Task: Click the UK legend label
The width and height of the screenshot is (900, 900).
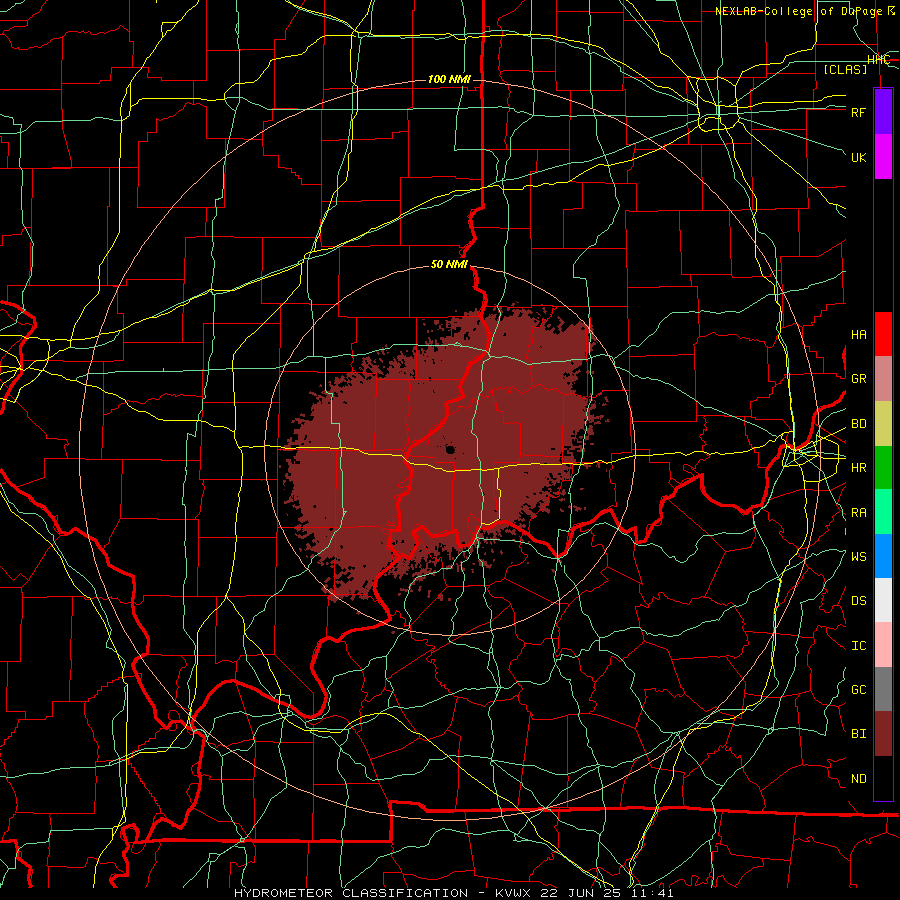Action: click(x=859, y=157)
